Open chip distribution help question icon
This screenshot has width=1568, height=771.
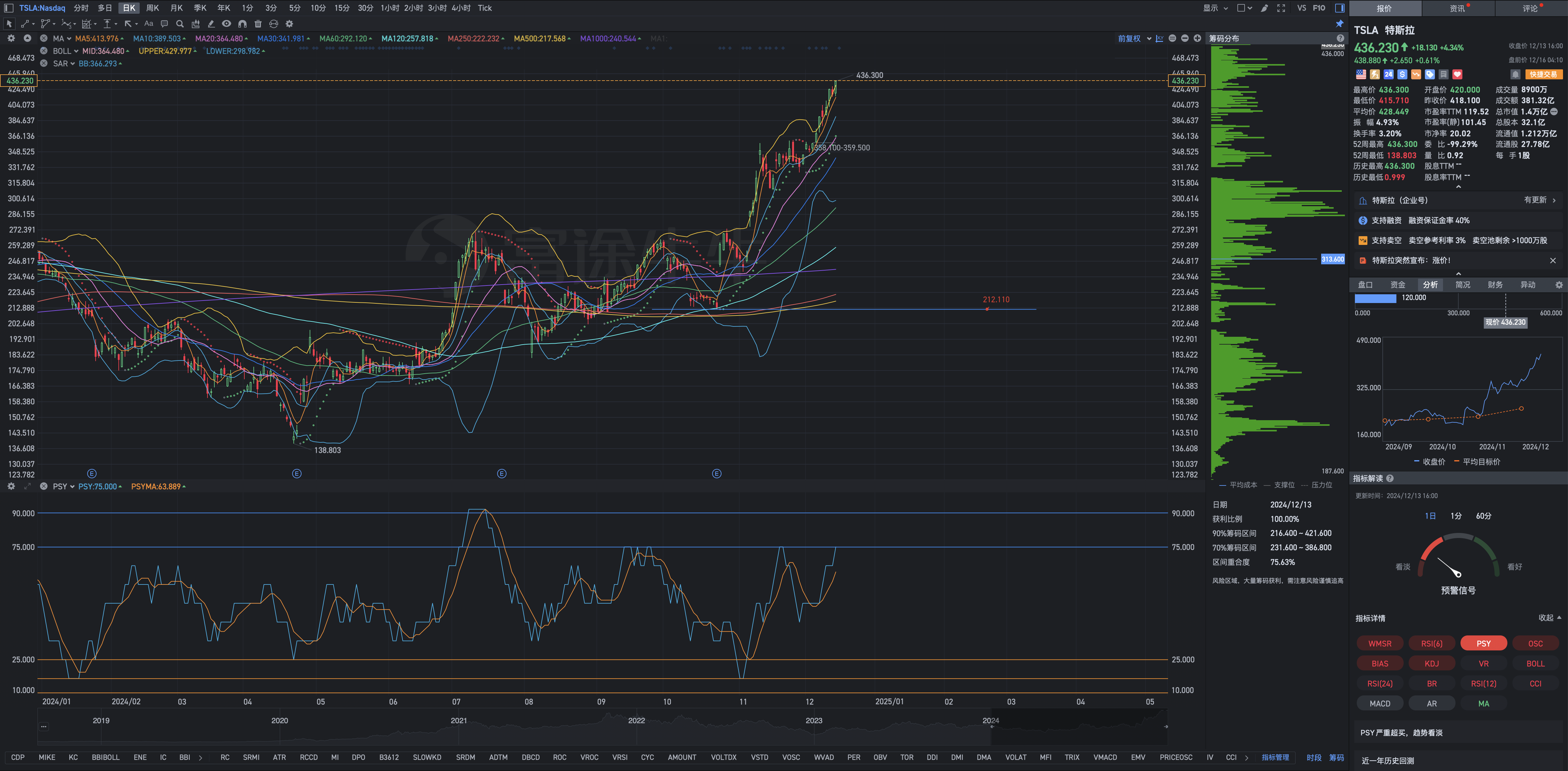1340,38
